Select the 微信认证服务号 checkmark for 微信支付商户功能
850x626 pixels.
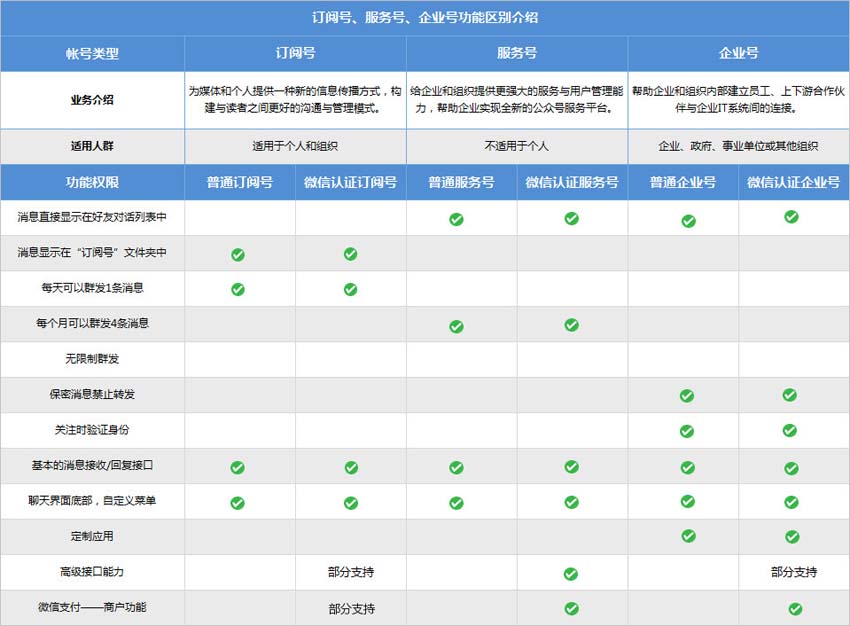pyautogui.click(x=571, y=608)
